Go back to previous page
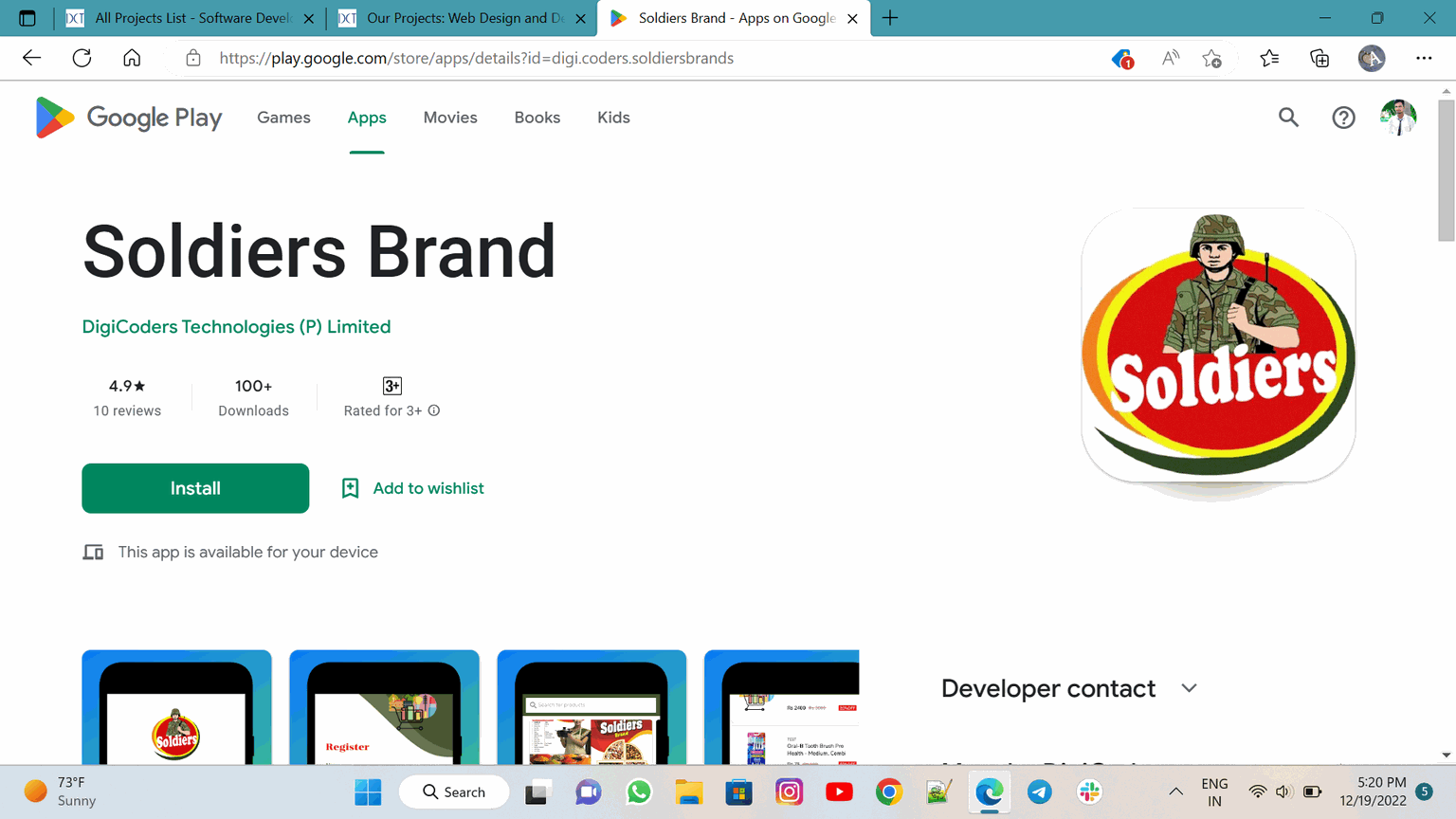 31,58
